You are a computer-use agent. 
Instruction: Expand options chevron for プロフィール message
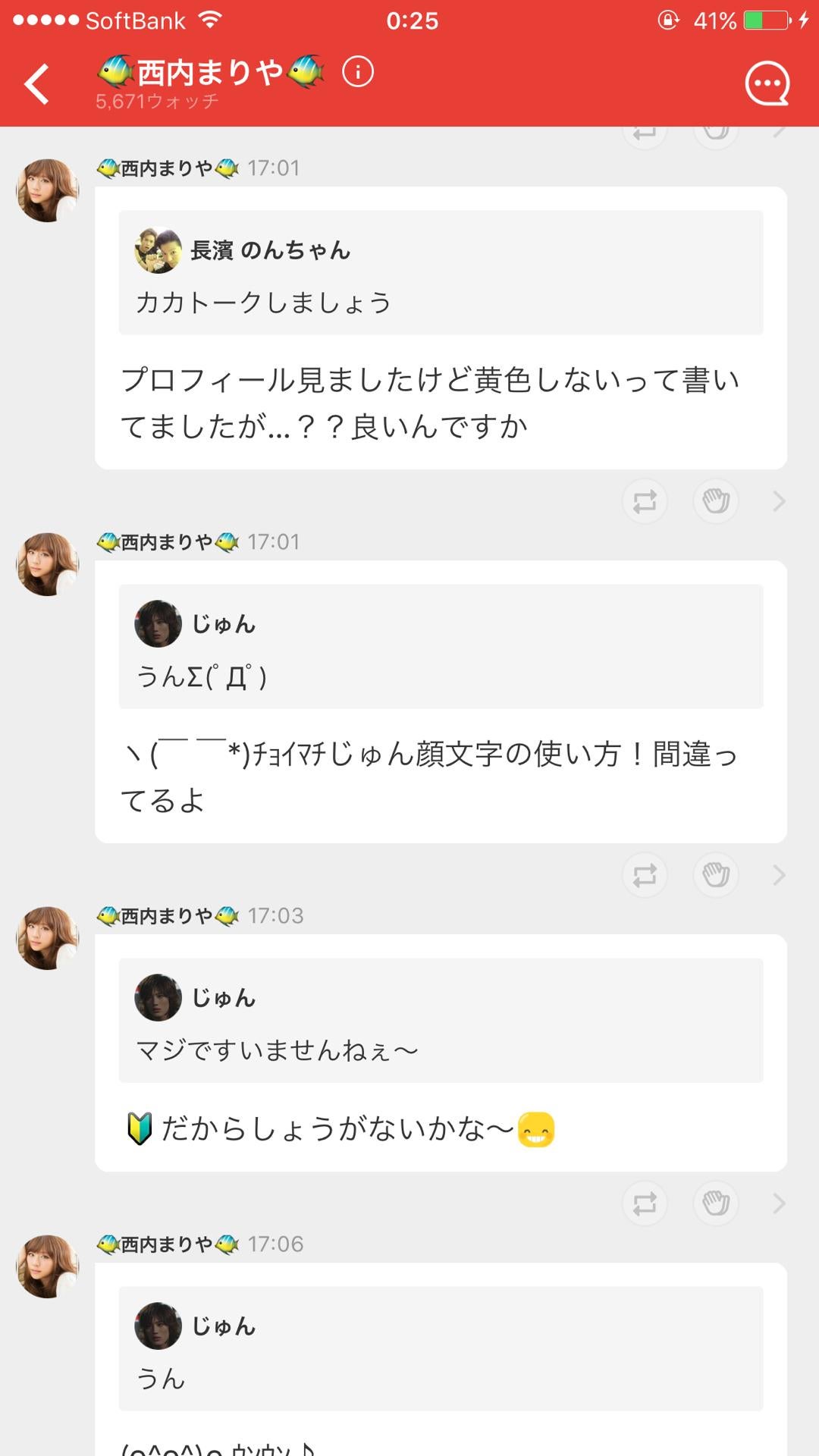tap(779, 501)
